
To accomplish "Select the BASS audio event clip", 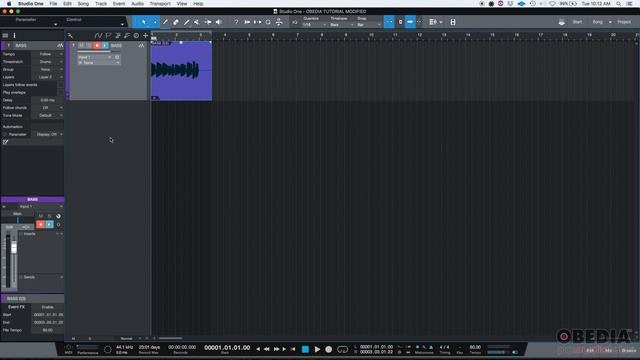I will tap(181, 70).
